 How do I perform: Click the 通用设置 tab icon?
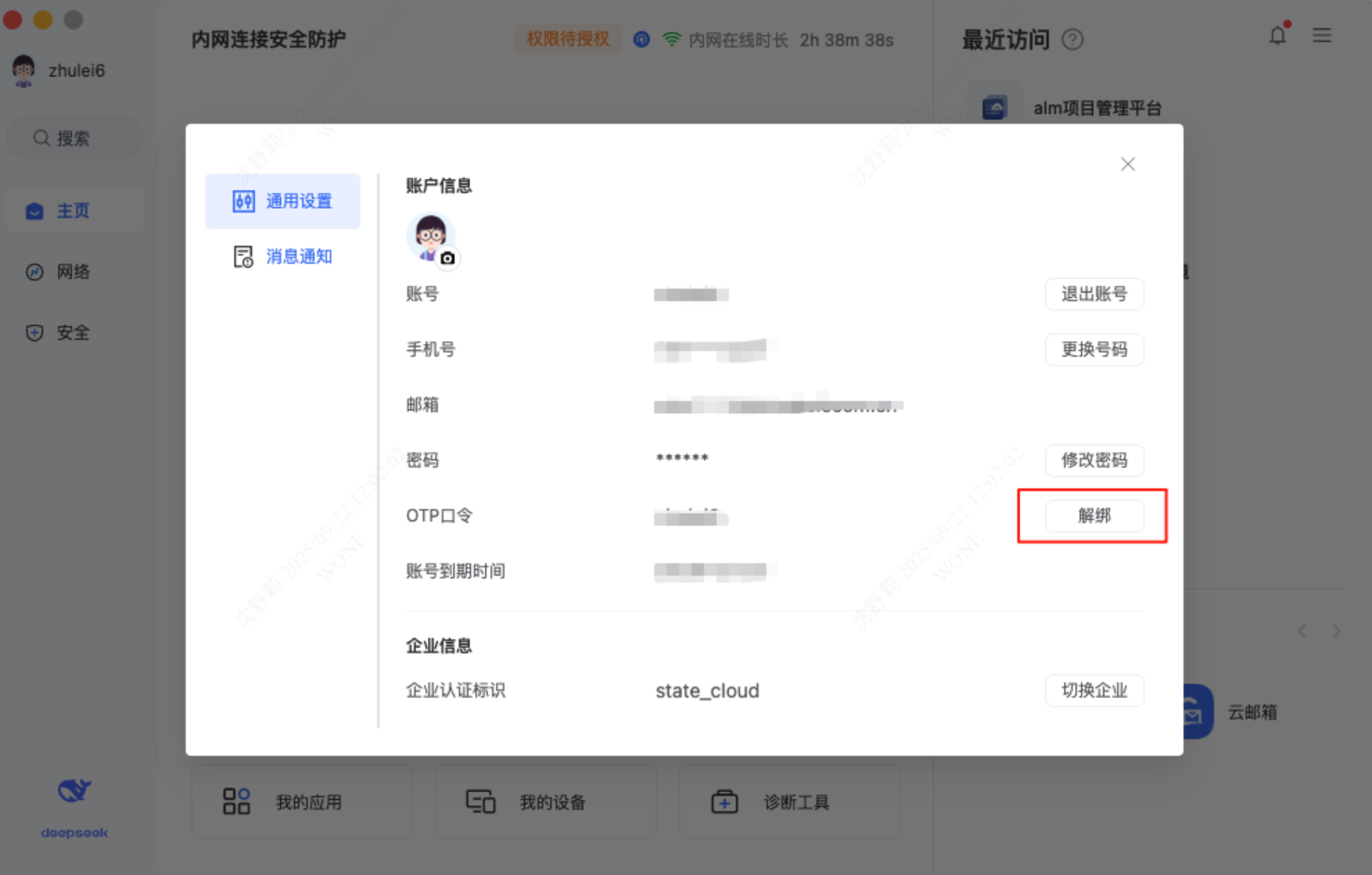tap(244, 201)
